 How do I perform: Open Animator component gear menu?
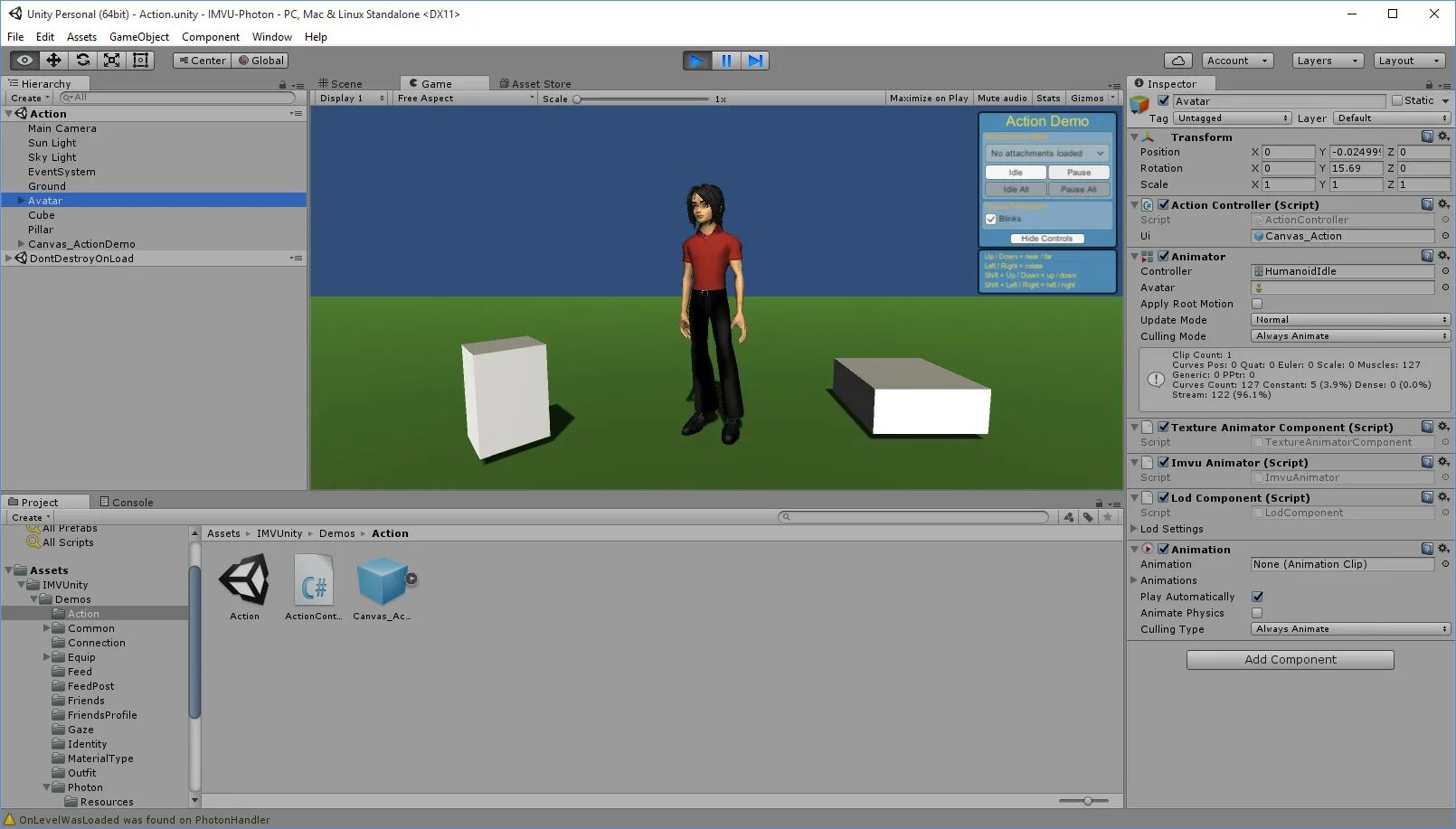click(x=1443, y=256)
